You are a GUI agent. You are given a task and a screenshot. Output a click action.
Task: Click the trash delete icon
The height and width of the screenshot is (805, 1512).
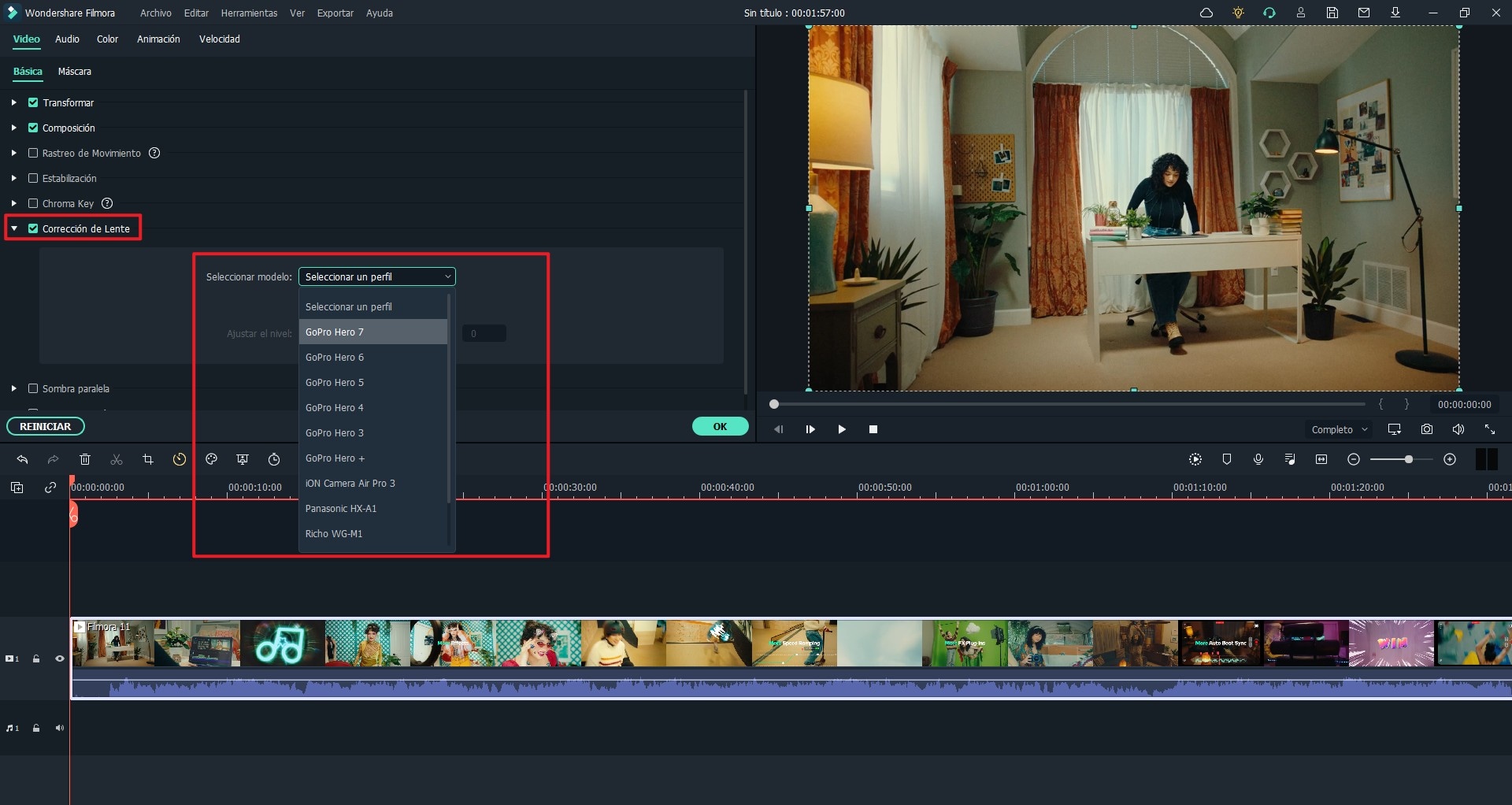(85, 459)
